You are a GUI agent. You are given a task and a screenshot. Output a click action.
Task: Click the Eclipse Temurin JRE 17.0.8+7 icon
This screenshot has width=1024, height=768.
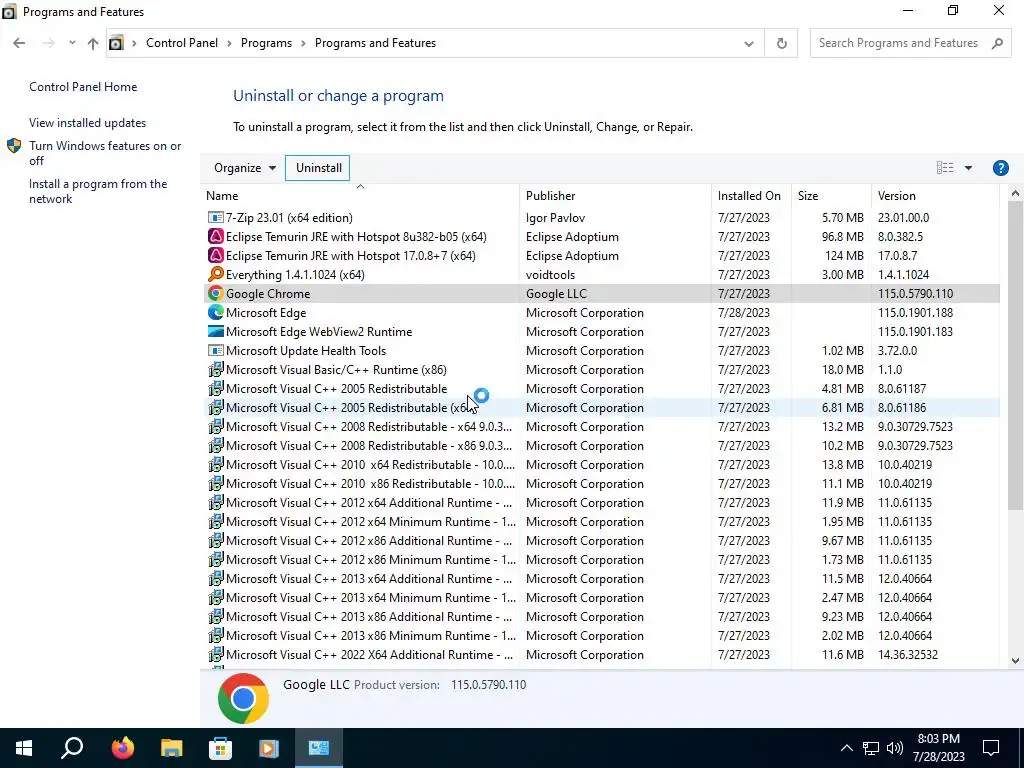point(216,255)
